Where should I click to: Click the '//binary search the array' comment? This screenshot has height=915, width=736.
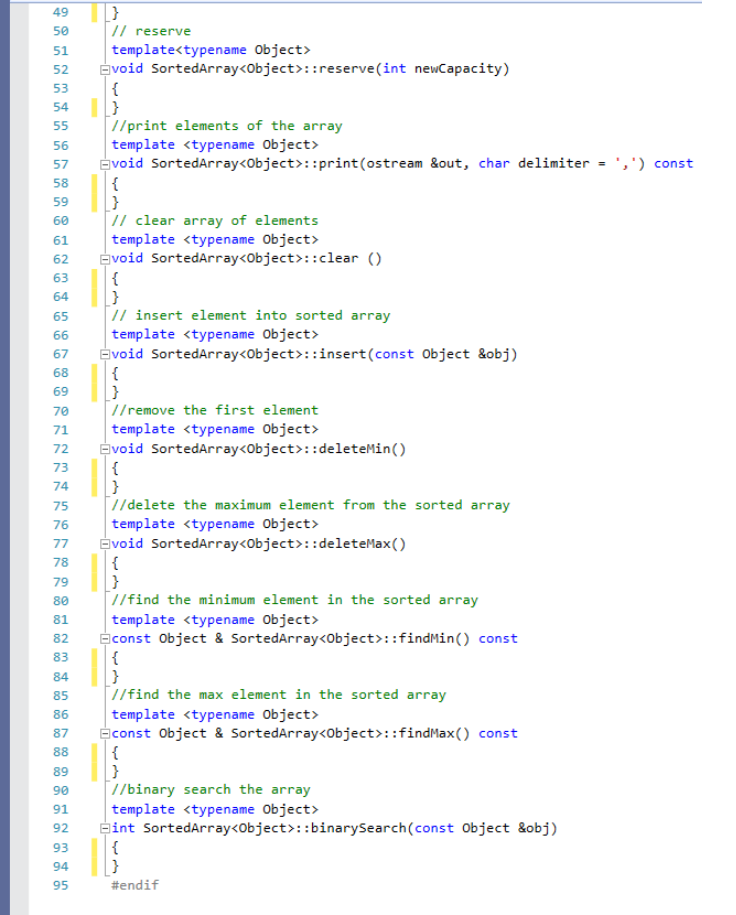pos(211,790)
